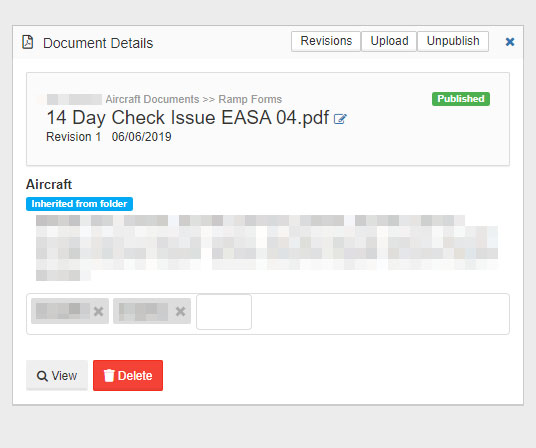
Task: Click the Published status badge
Action: [461, 99]
